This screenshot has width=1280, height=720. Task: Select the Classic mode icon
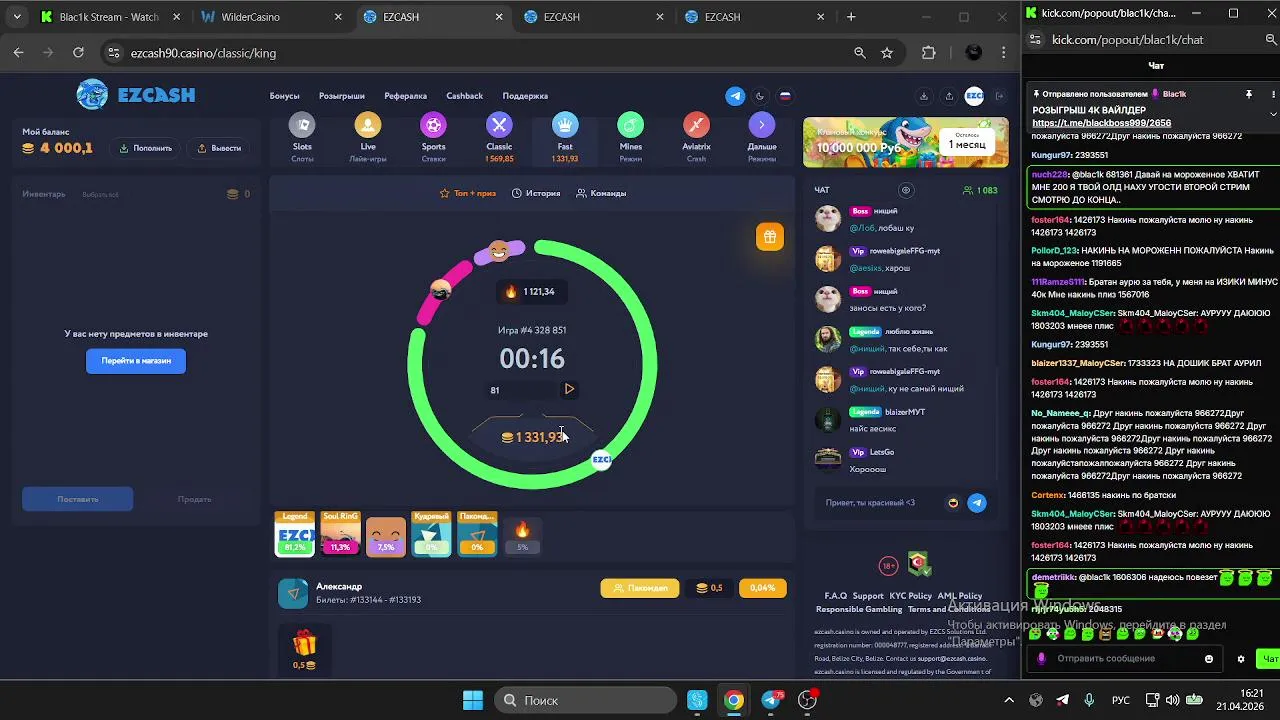[x=499, y=126]
